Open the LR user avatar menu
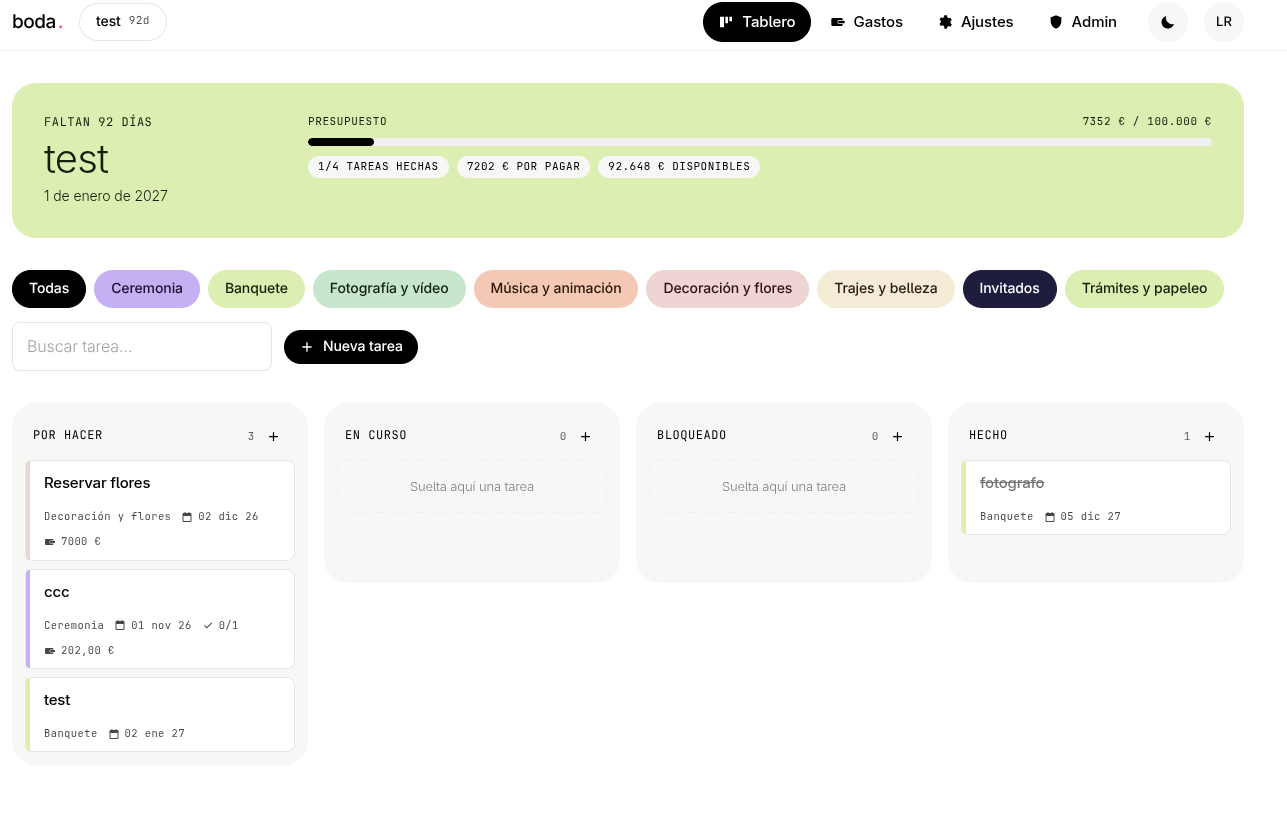The height and width of the screenshot is (814, 1287). 1224,22
